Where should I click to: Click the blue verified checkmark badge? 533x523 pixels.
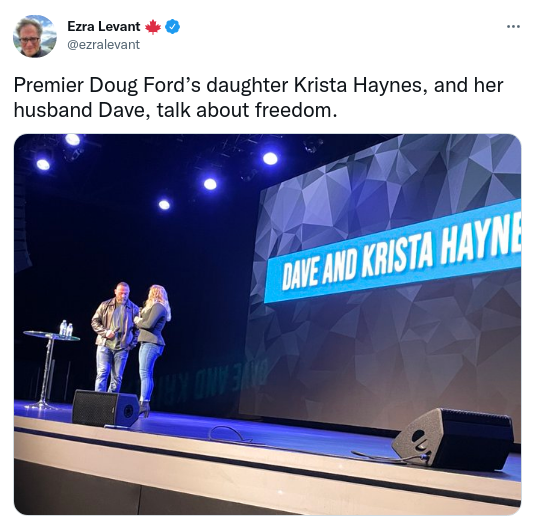(173, 27)
